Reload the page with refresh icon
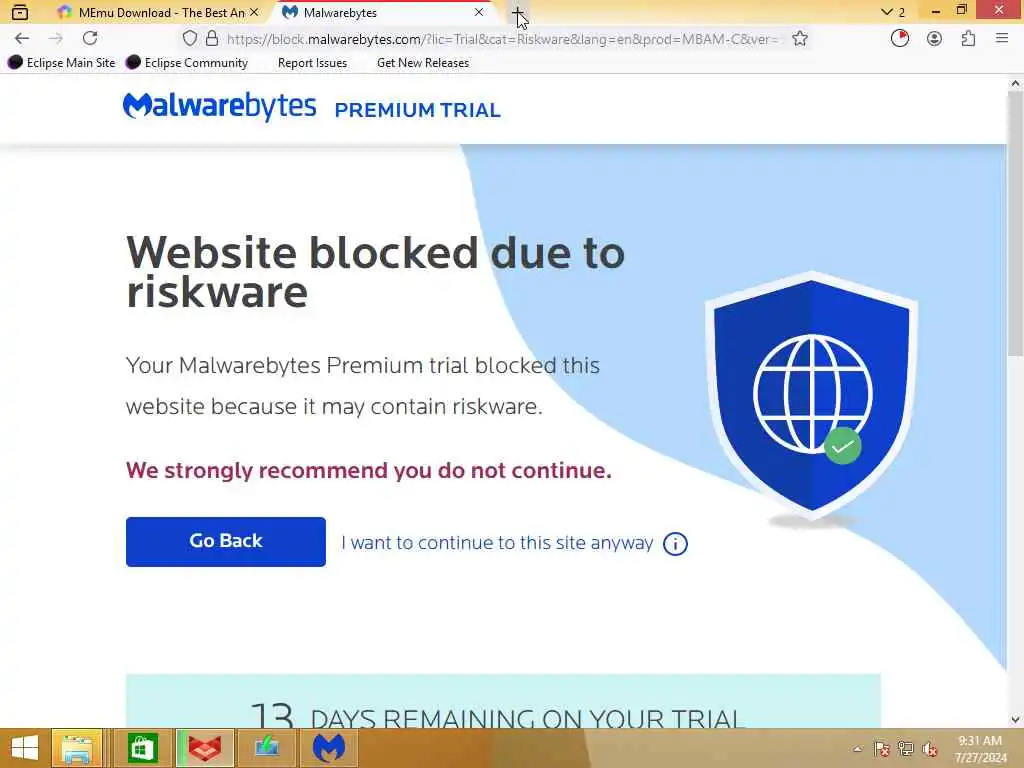Image resolution: width=1024 pixels, height=768 pixels. point(90,39)
